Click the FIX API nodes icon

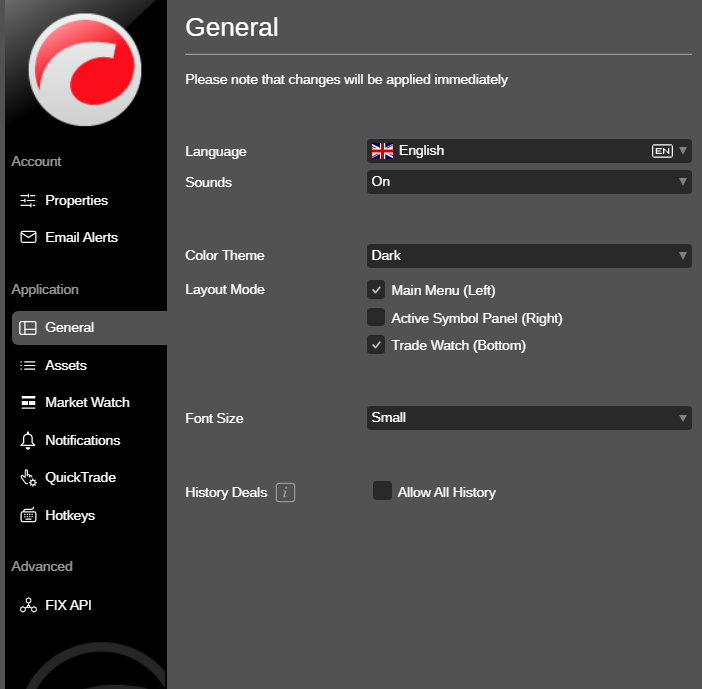point(28,605)
